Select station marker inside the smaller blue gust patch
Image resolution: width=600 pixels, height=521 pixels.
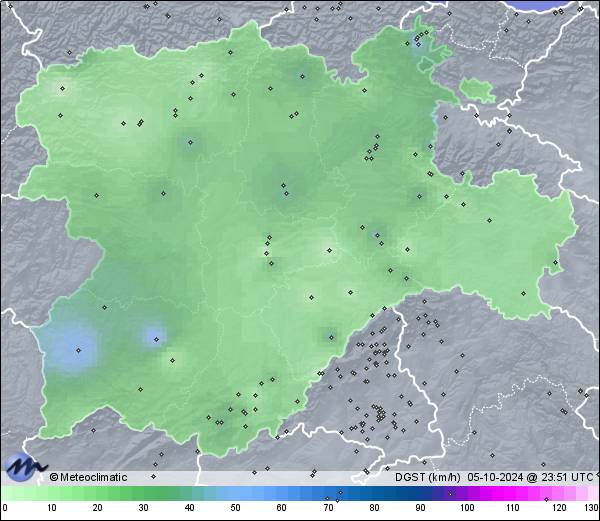tap(156, 339)
